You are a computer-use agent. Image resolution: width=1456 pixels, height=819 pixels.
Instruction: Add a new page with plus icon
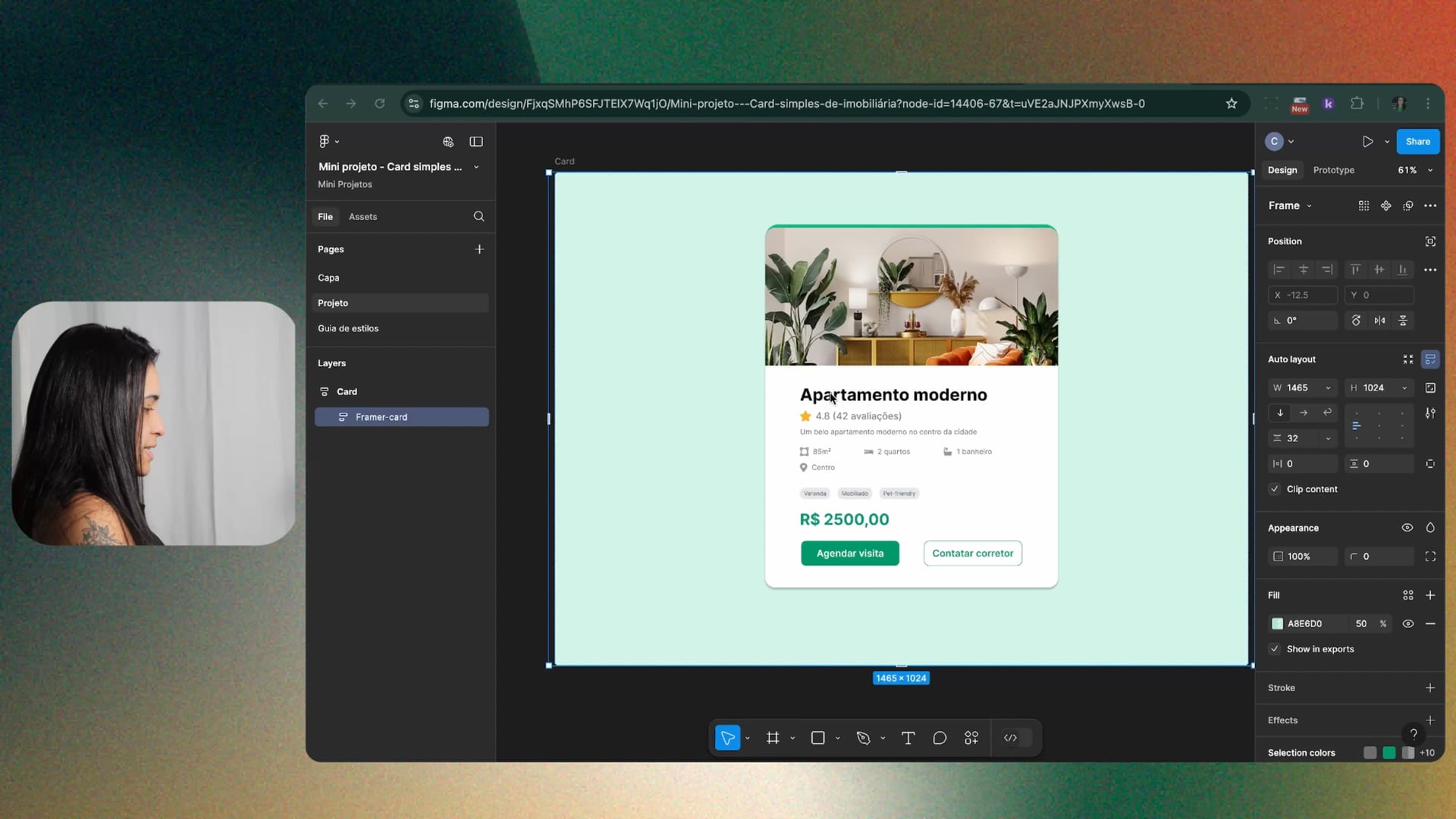click(x=479, y=249)
